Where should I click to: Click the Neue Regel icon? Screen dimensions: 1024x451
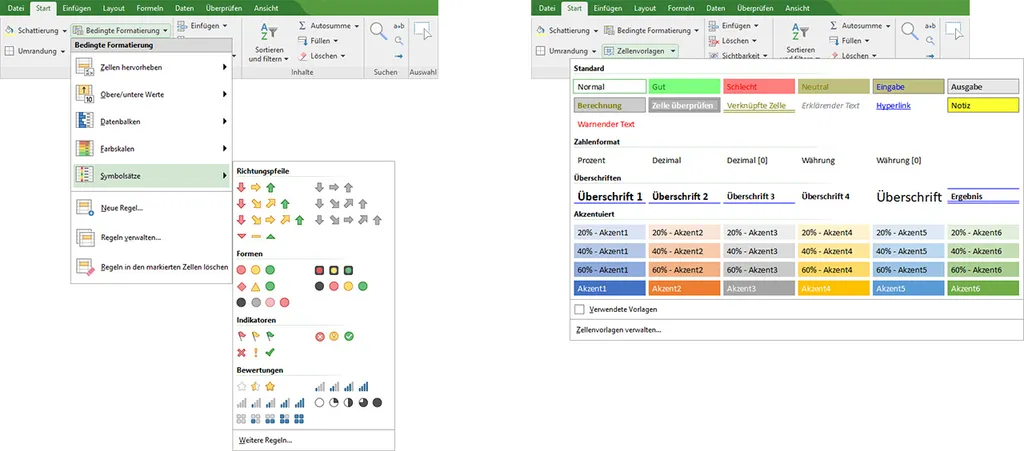[86, 208]
